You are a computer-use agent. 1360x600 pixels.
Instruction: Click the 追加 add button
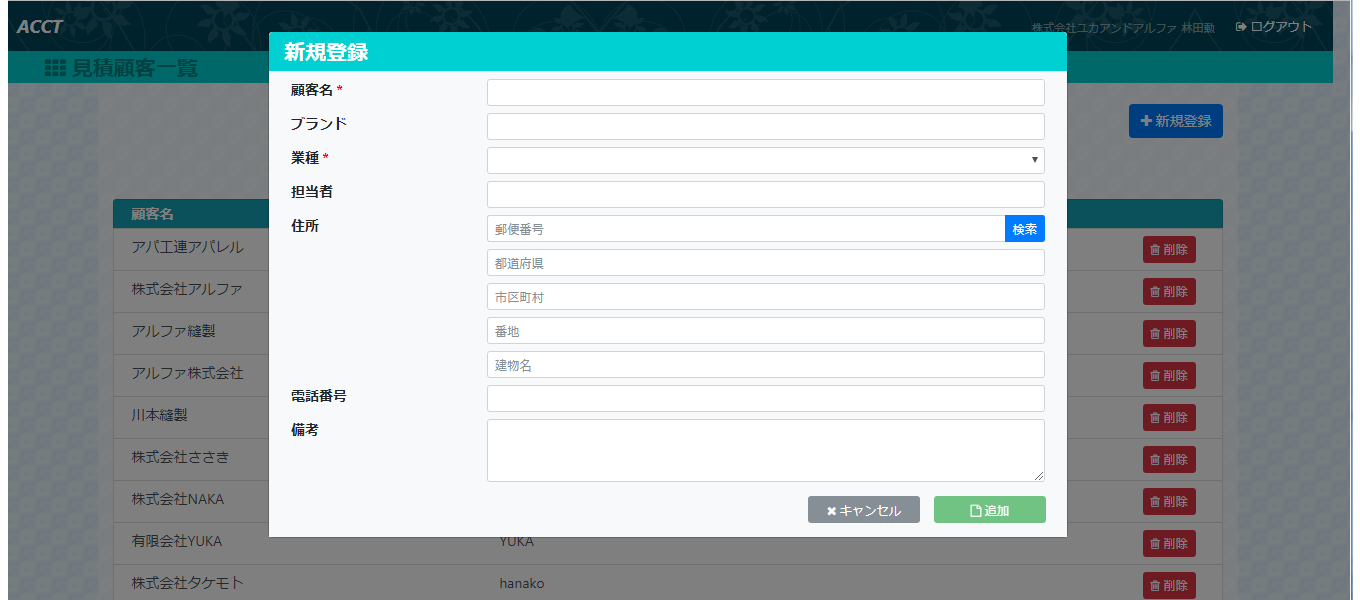pos(989,510)
